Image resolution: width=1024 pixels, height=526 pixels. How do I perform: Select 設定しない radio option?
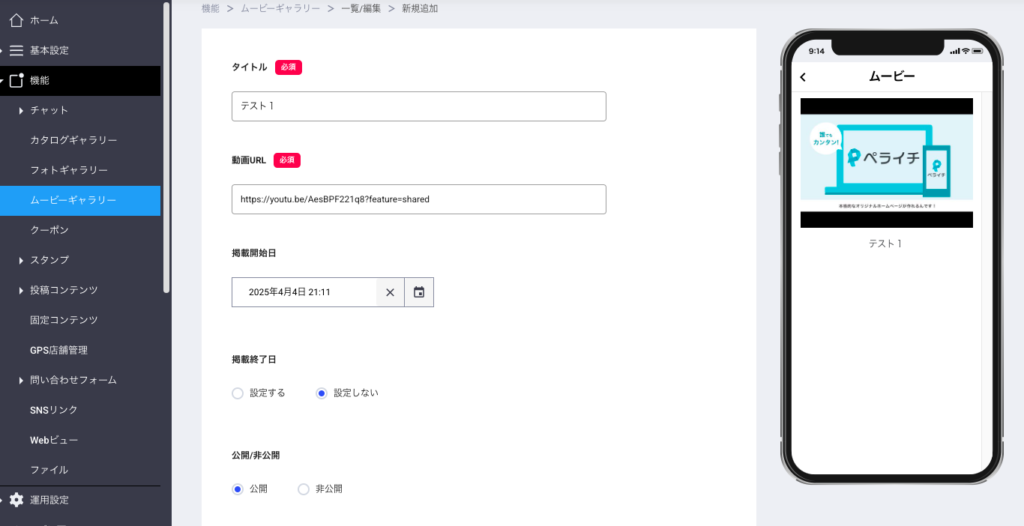click(322, 393)
